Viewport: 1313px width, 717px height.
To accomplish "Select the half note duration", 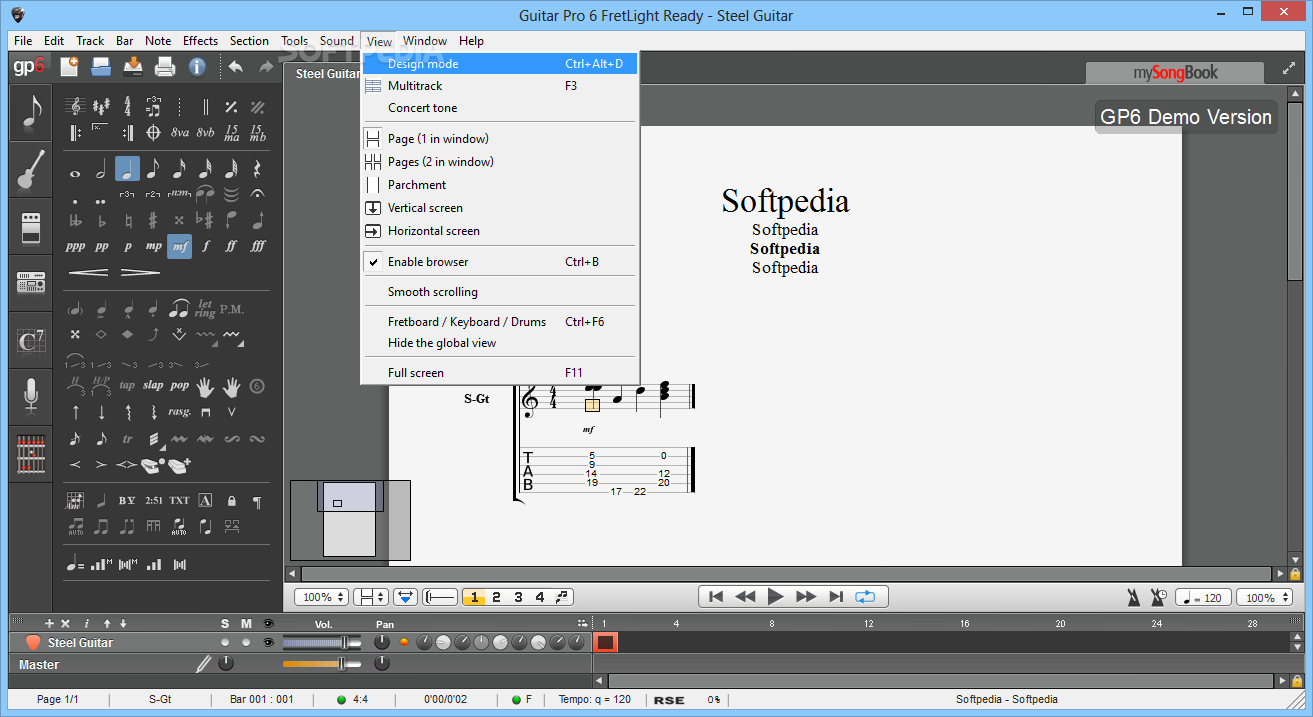I will pyautogui.click(x=101, y=170).
